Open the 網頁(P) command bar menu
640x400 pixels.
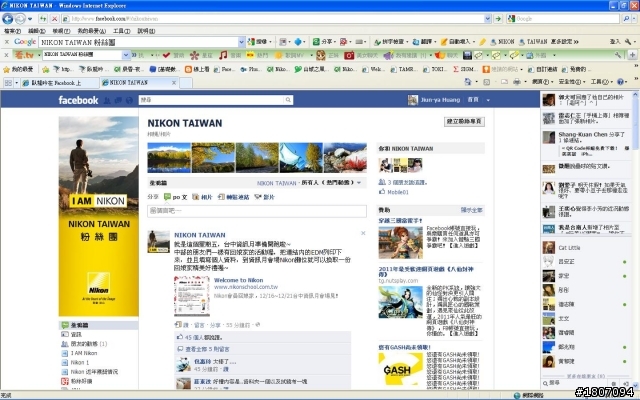pyautogui.click(x=542, y=82)
